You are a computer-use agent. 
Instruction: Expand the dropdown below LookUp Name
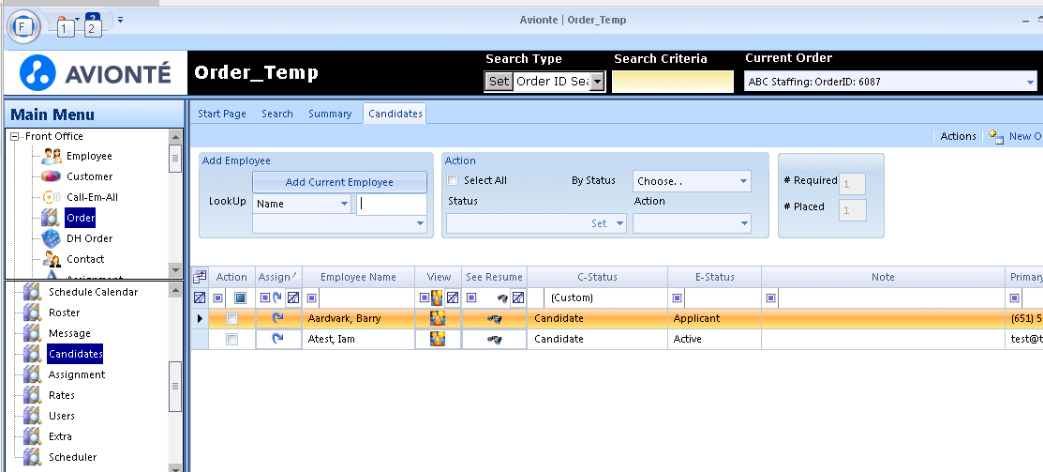[420, 224]
